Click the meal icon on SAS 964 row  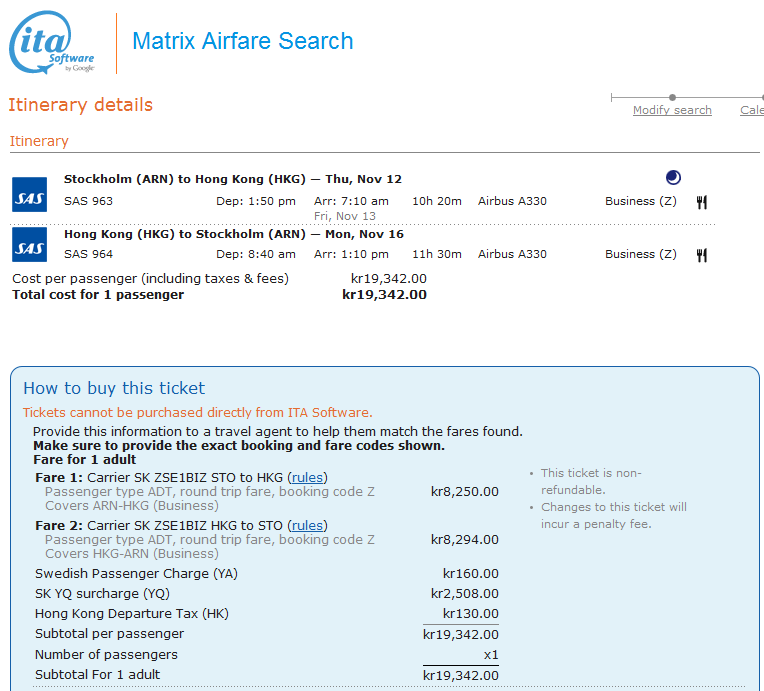[702, 255]
